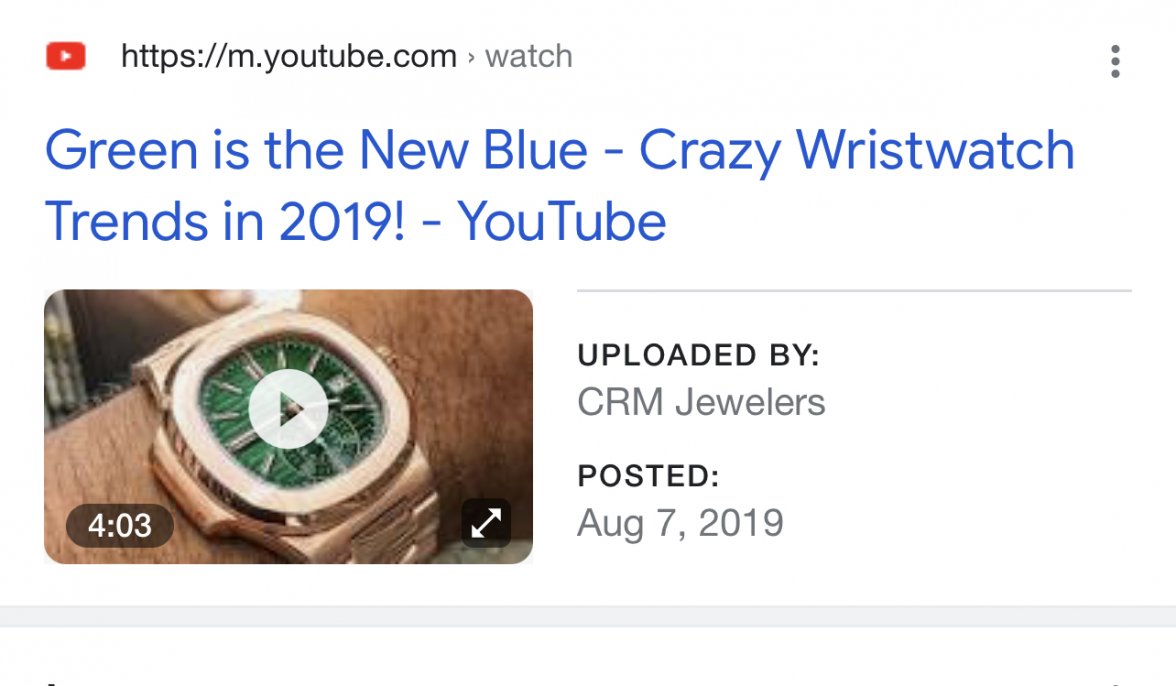Play the video with the circular play button
The width and height of the screenshot is (1176, 686).
tap(288, 409)
